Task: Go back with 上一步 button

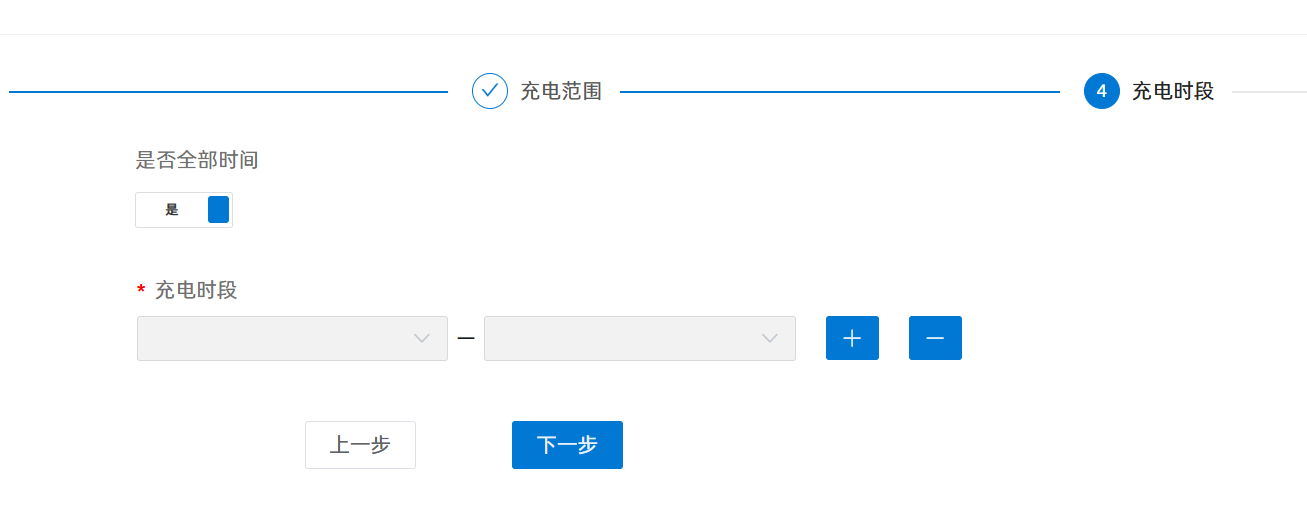Action: pyautogui.click(x=360, y=445)
